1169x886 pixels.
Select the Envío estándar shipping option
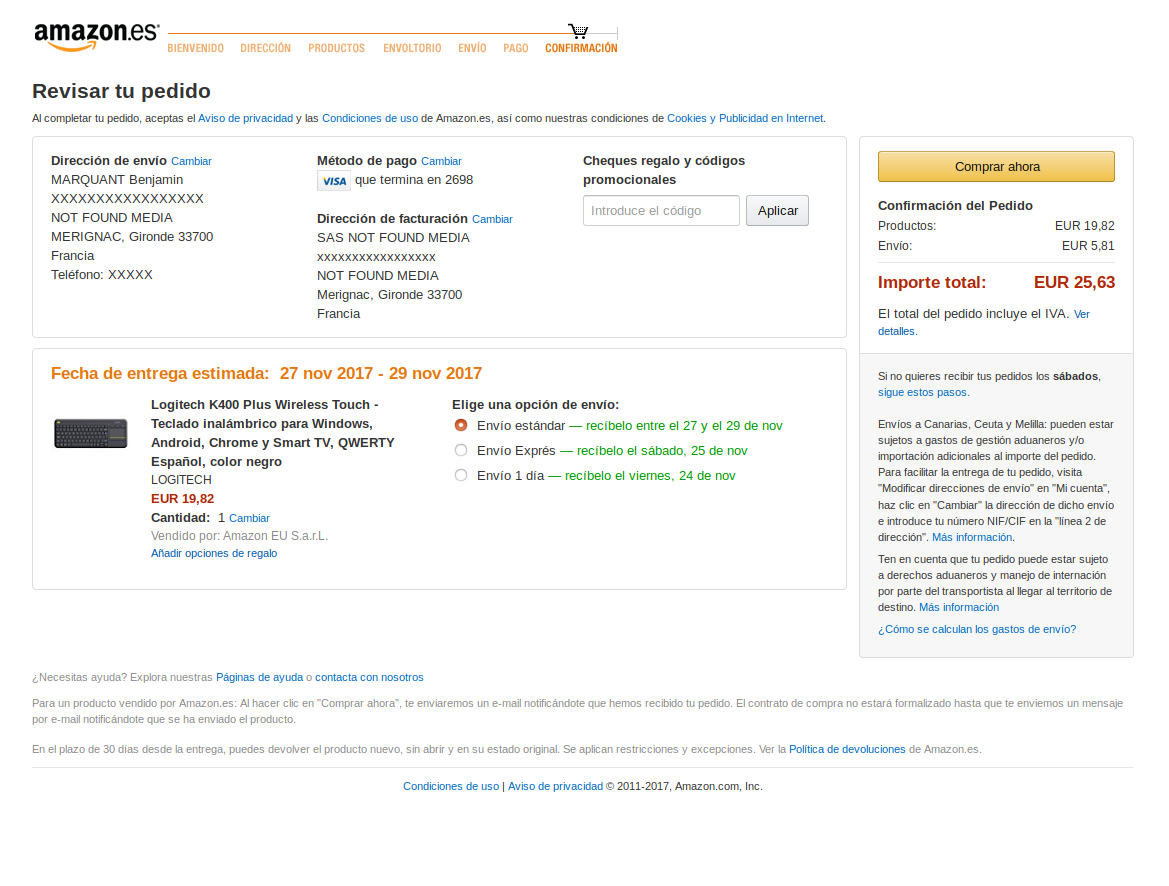click(461, 425)
